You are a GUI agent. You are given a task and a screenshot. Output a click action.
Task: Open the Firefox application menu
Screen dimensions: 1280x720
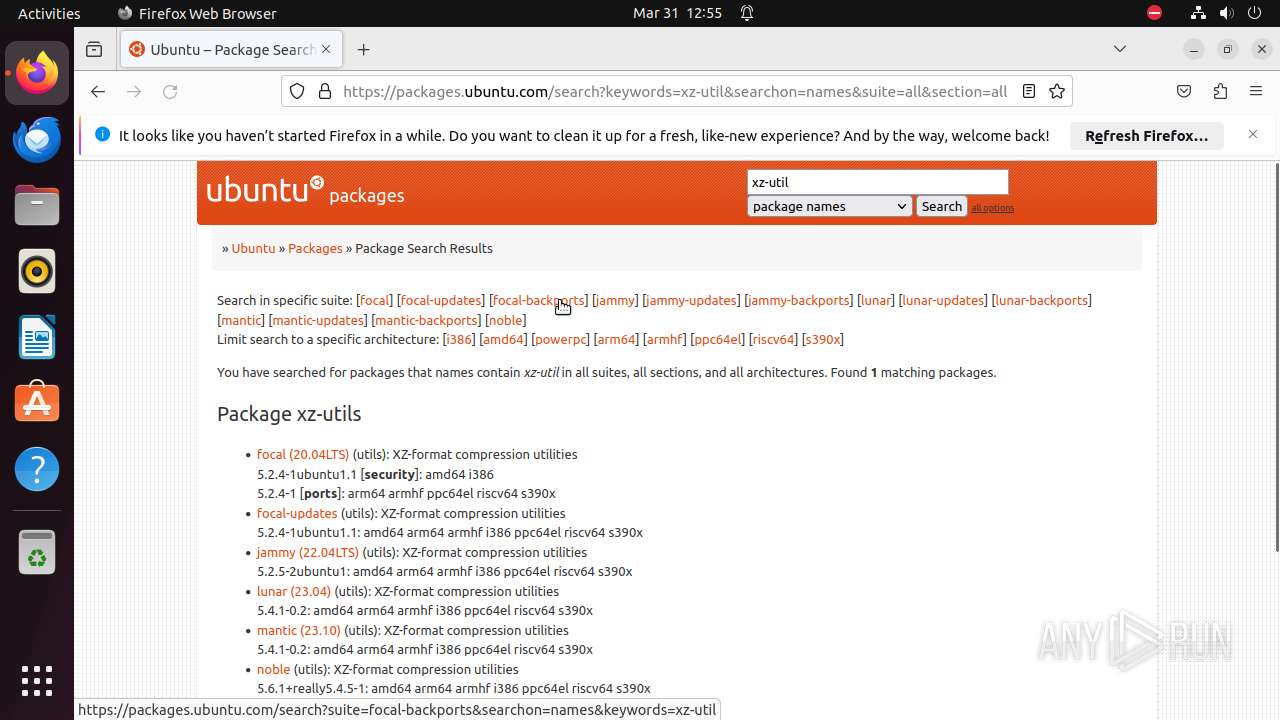pos(1256,91)
